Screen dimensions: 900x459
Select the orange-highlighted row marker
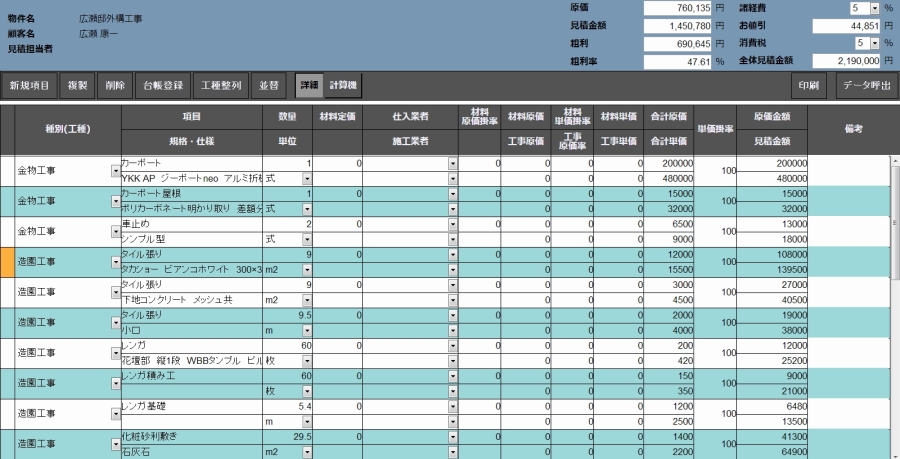point(7,262)
